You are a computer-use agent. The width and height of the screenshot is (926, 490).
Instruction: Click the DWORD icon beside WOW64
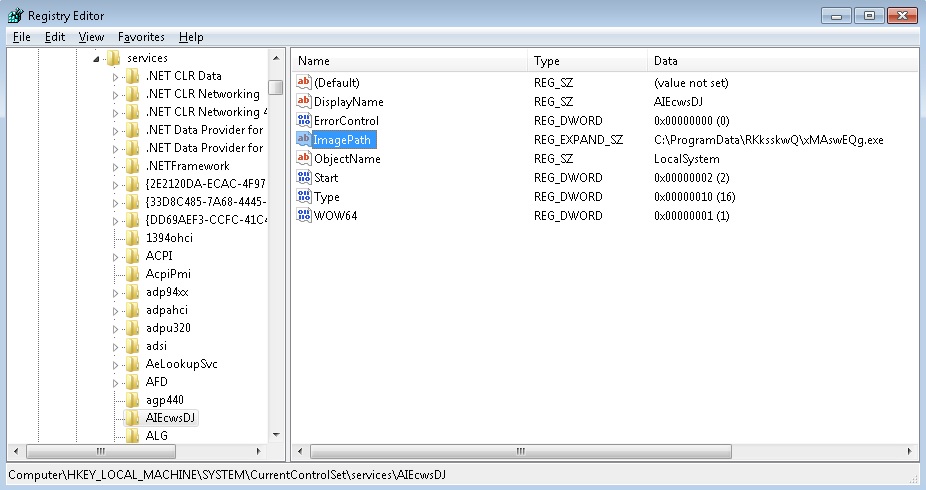[304, 215]
